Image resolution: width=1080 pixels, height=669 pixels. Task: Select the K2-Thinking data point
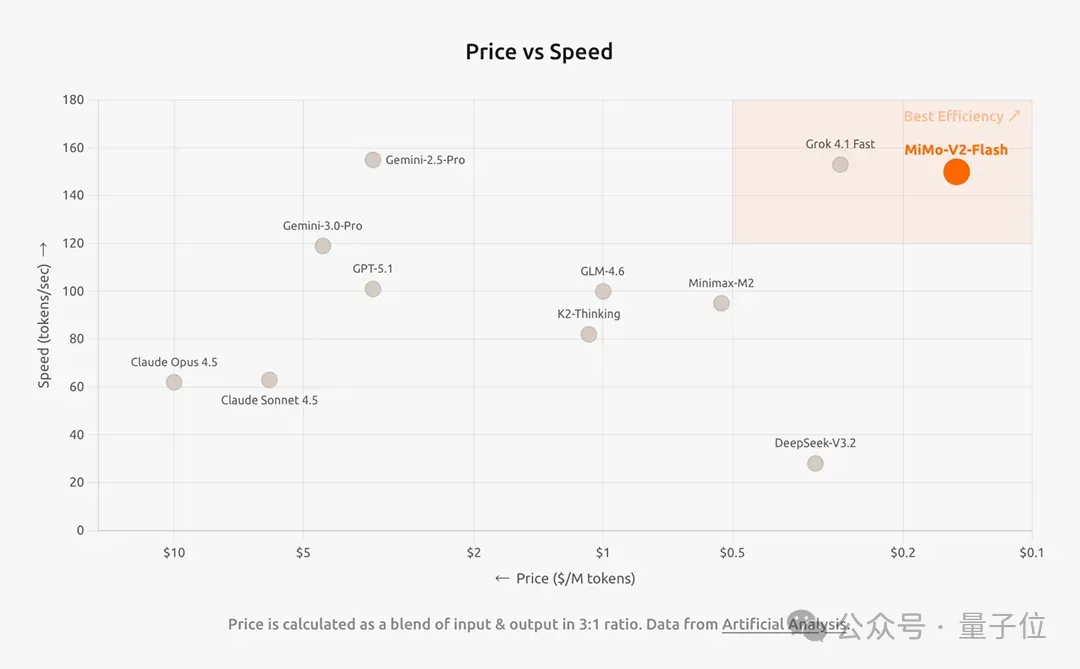[589, 334]
